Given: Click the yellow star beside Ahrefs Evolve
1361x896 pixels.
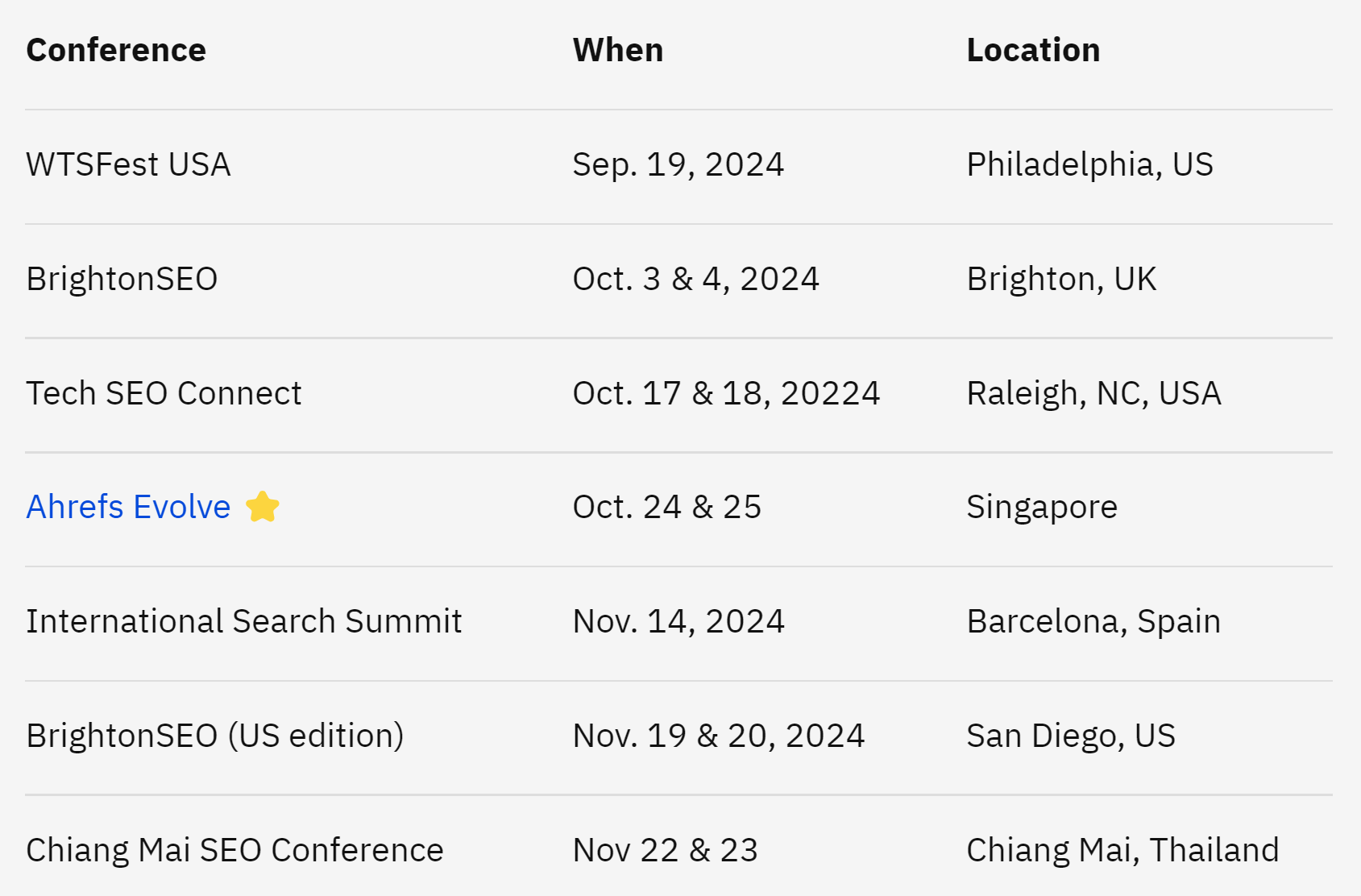Looking at the screenshot, I should point(263,507).
